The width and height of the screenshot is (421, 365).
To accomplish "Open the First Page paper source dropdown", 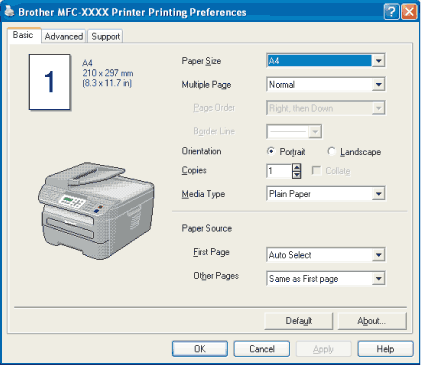I will (x=379, y=255).
